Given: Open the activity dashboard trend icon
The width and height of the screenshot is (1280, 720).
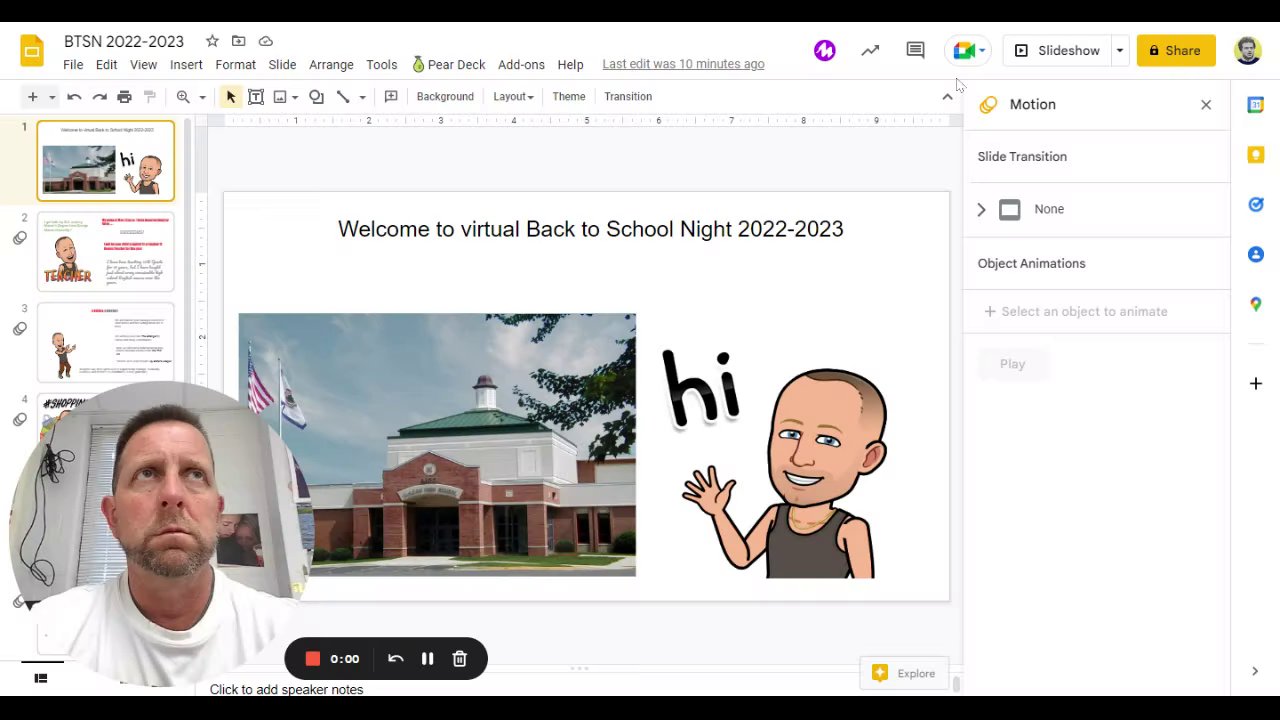Looking at the screenshot, I should click(x=870, y=50).
